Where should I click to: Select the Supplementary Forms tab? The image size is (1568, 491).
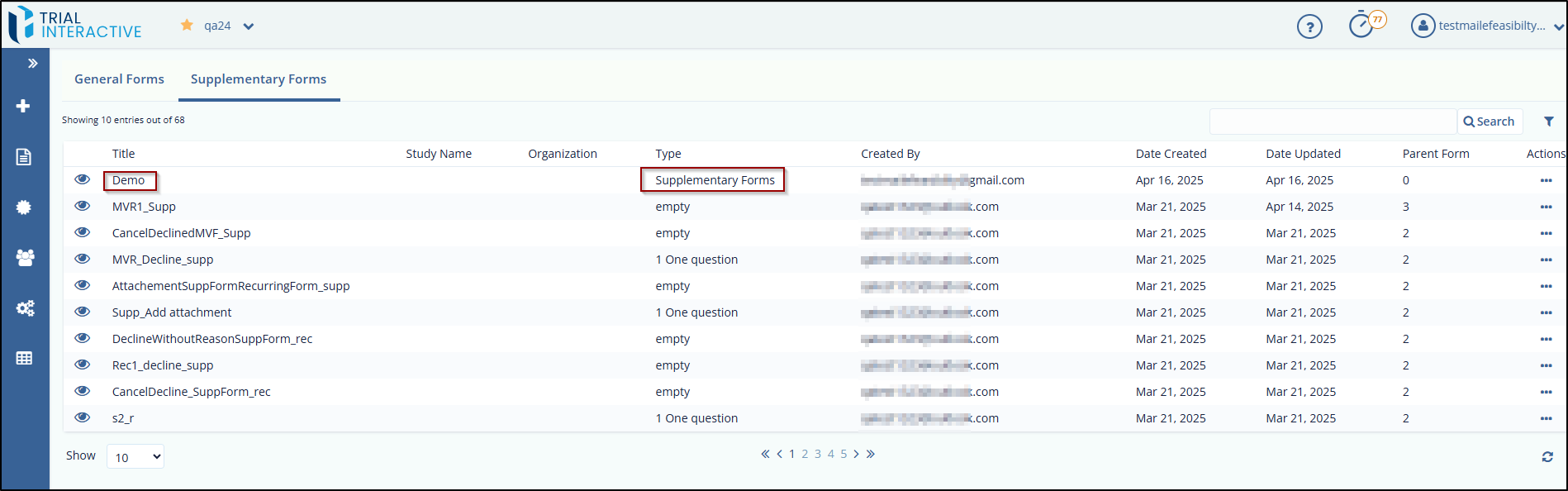(259, 79)
